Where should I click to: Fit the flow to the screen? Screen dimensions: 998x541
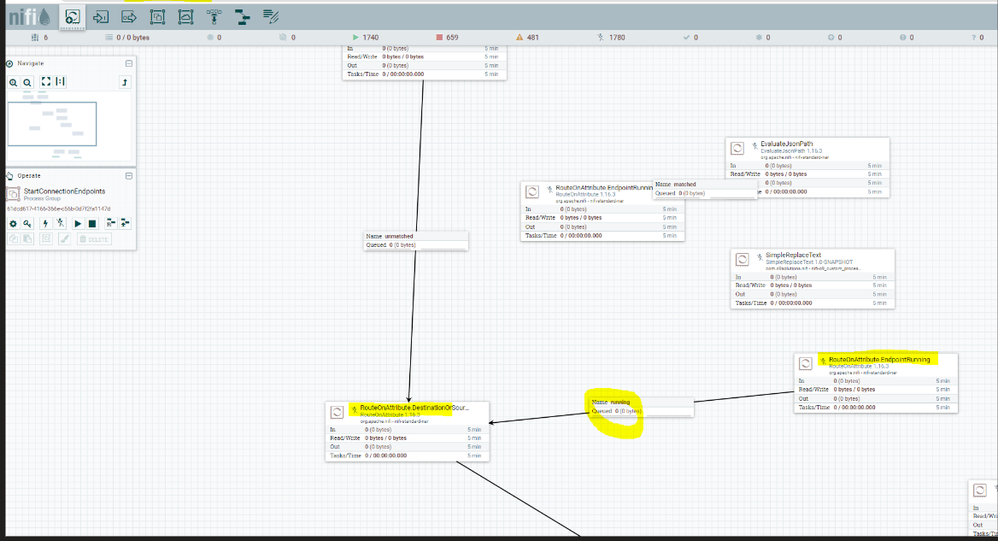pos(46,81)
